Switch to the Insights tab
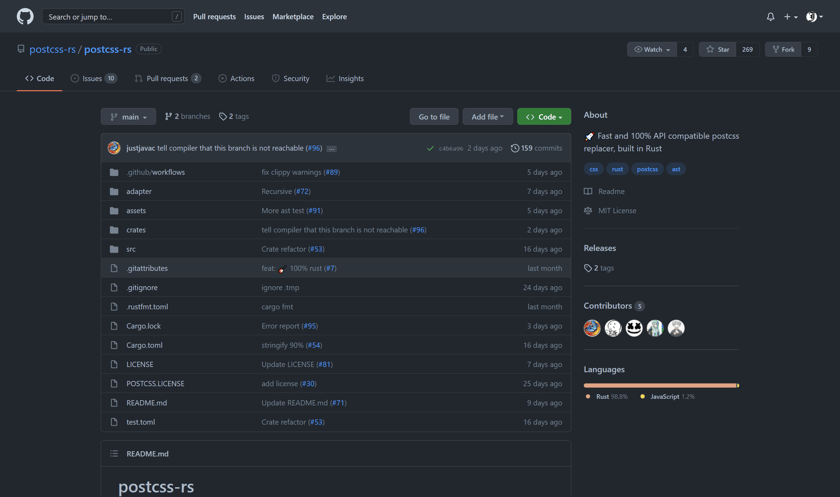 [345, 78]
